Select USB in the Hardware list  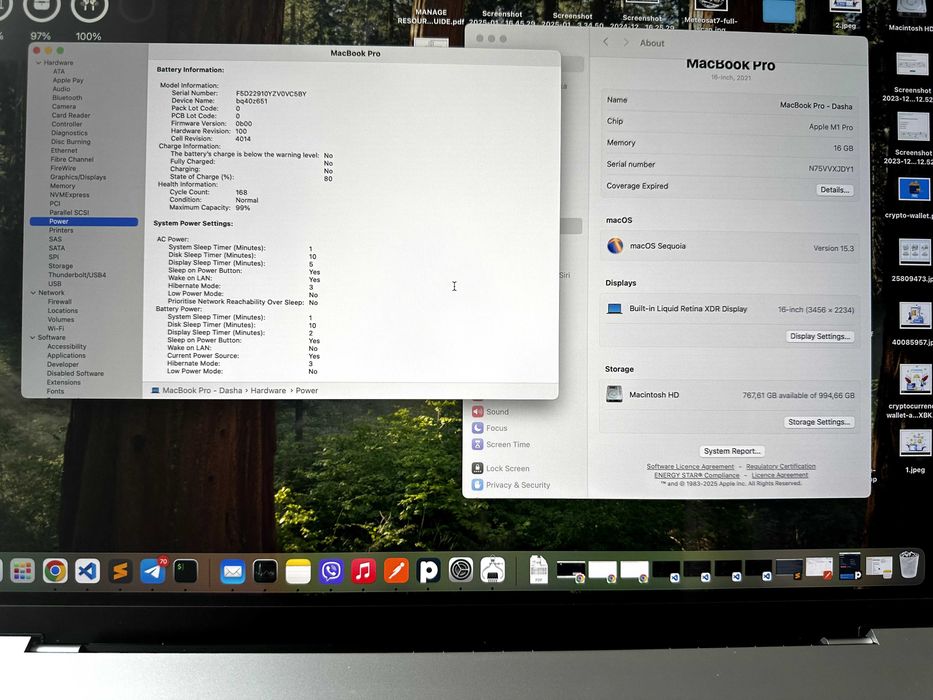(x=55, y=284)
